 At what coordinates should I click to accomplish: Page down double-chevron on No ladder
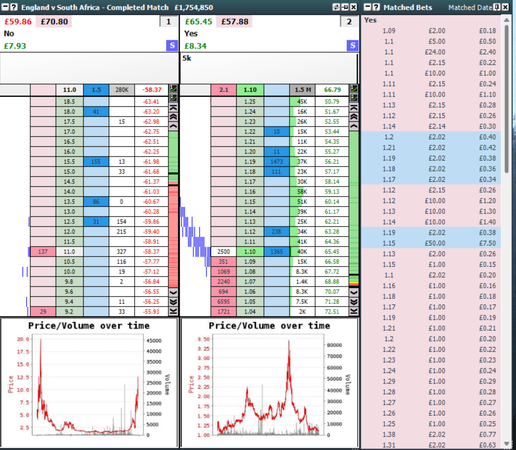[x=174, y=302]
